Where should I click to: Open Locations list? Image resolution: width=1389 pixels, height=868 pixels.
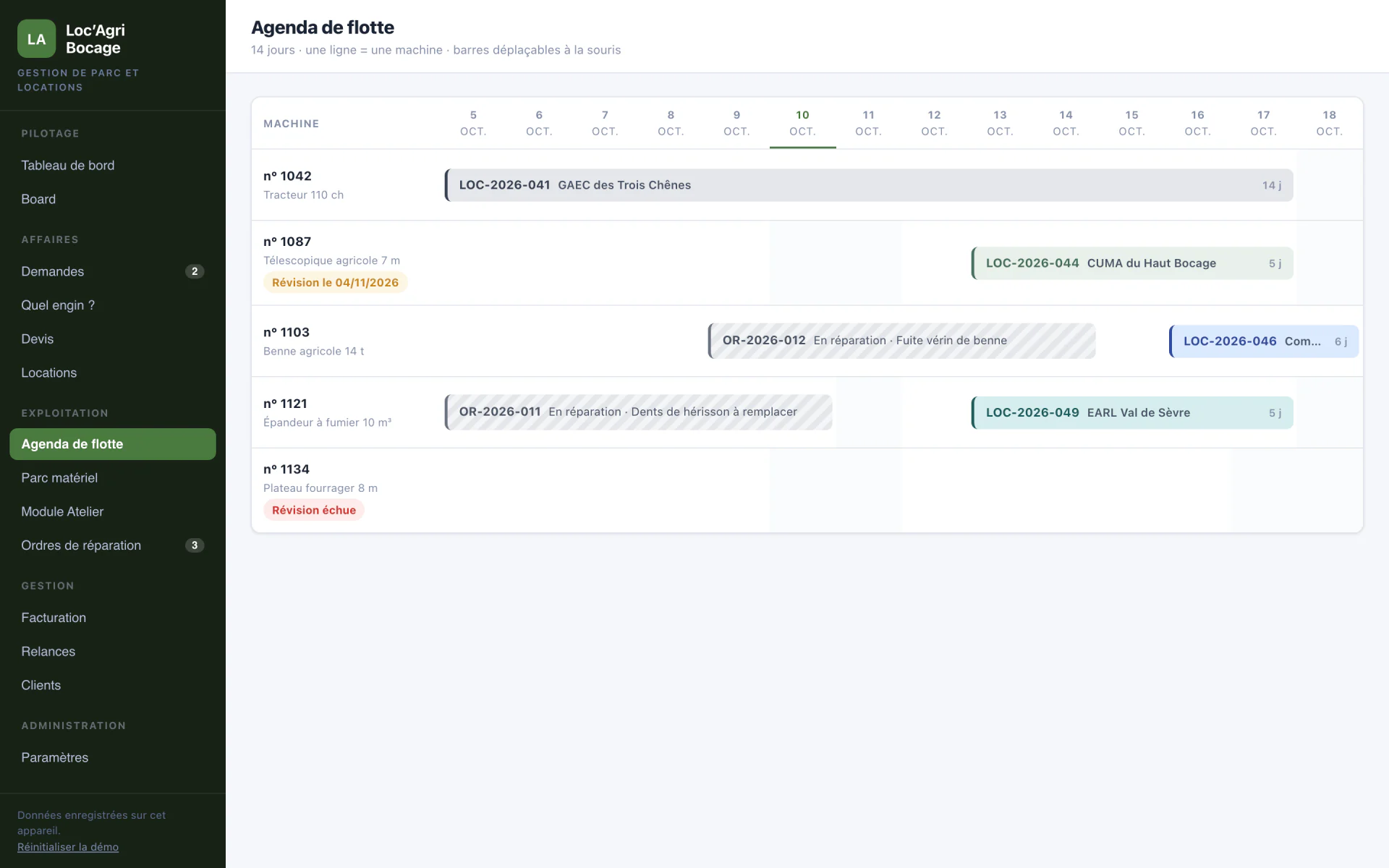tap(113, 373)
